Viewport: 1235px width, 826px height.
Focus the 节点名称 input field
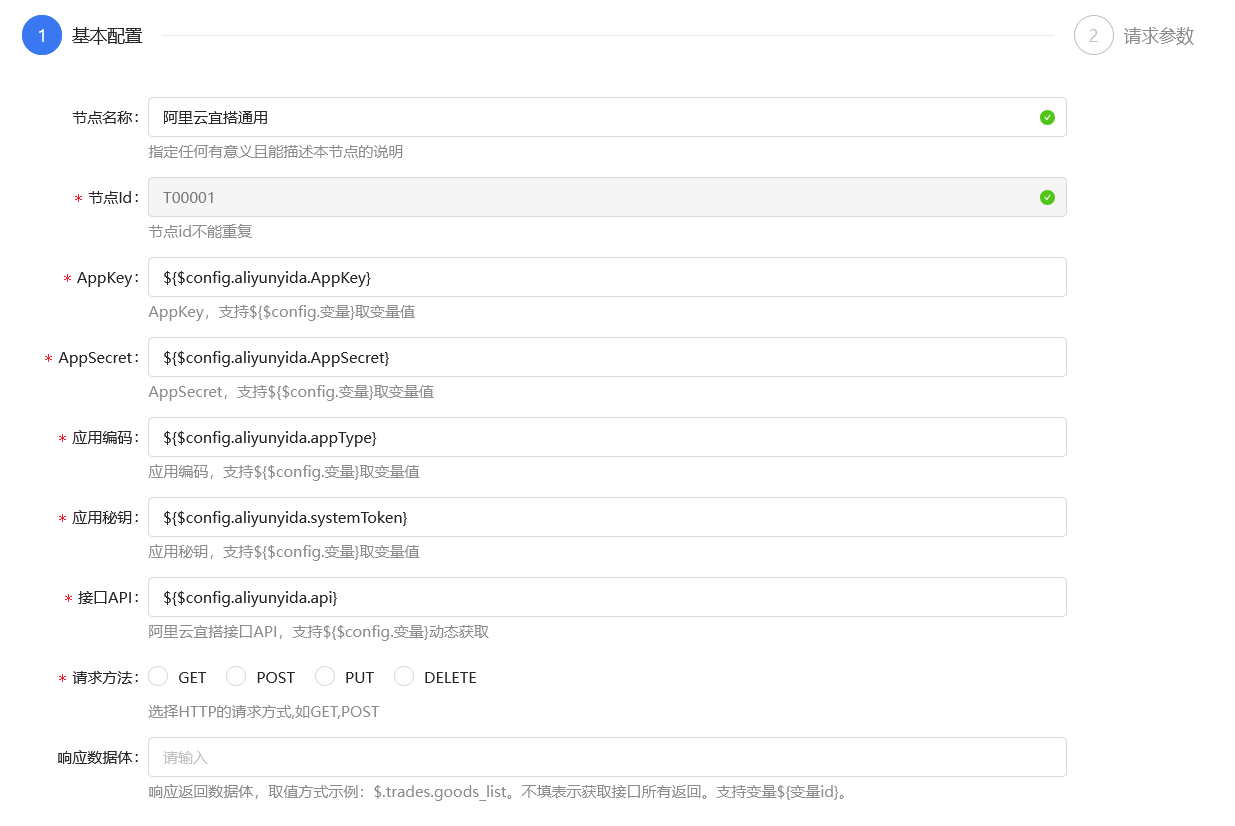[590, 117]
